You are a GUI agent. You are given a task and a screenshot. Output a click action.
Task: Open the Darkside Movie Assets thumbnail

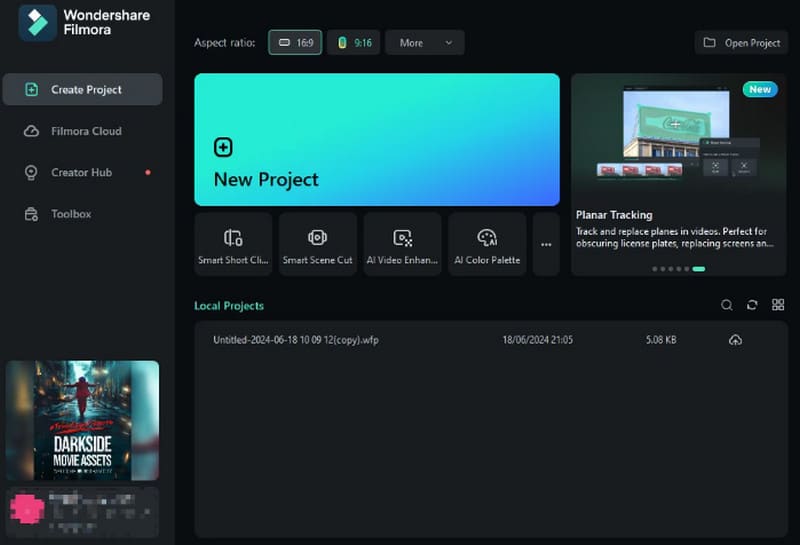(x=82, y=420)
